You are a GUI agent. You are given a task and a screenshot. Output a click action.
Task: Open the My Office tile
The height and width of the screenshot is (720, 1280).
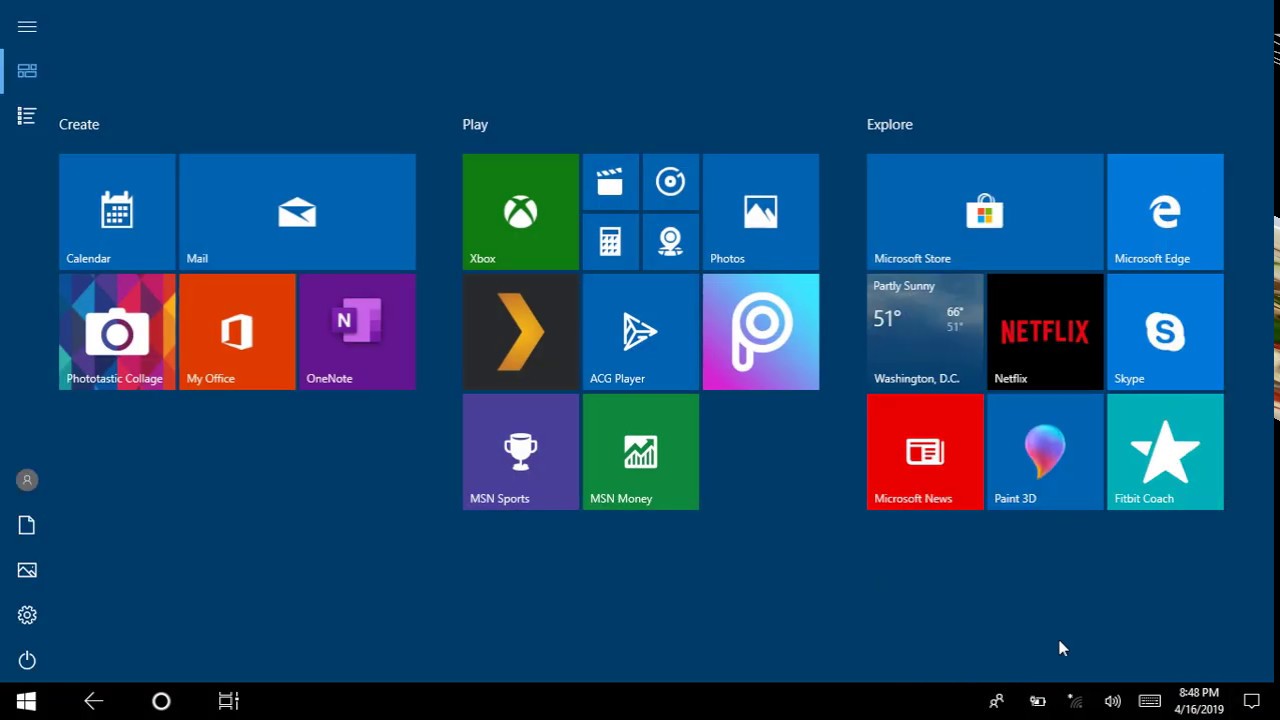[x=237, y=332]
